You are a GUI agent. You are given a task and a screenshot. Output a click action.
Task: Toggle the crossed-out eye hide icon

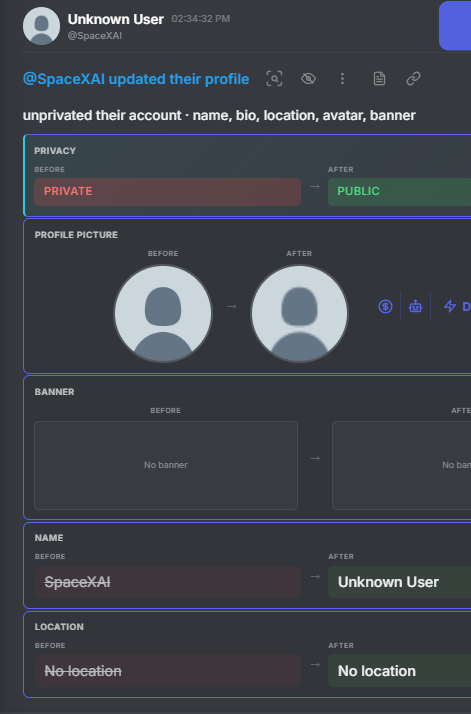(308, 79)
